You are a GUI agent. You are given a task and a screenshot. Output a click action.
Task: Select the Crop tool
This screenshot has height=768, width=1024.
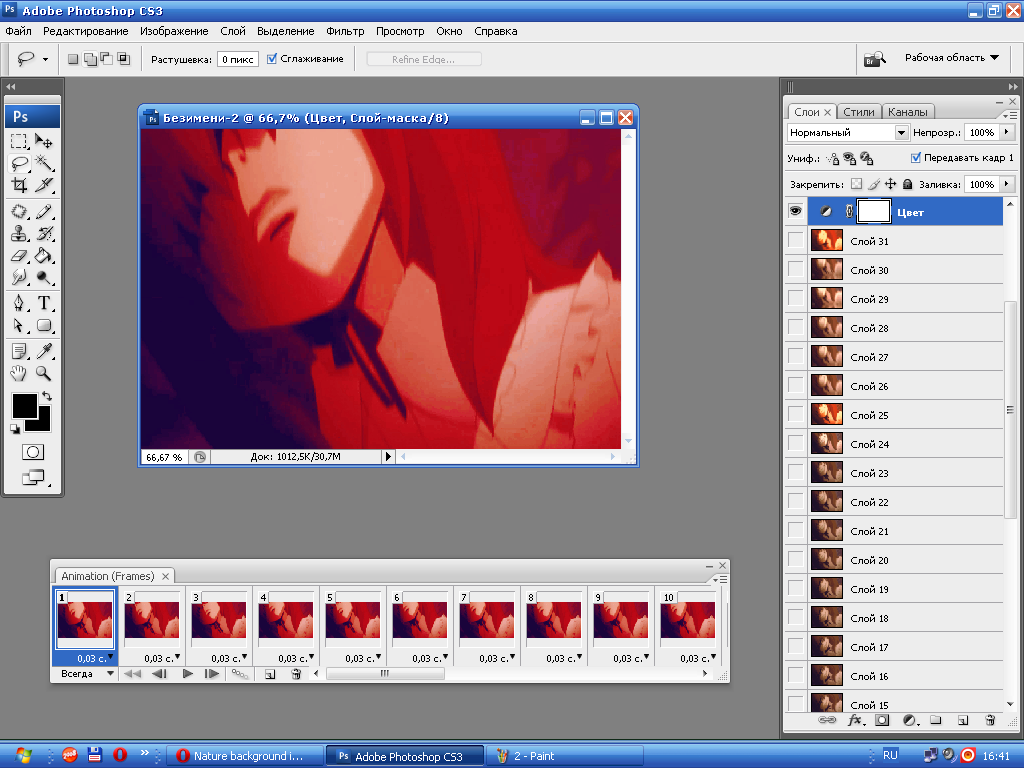(19, 185)
